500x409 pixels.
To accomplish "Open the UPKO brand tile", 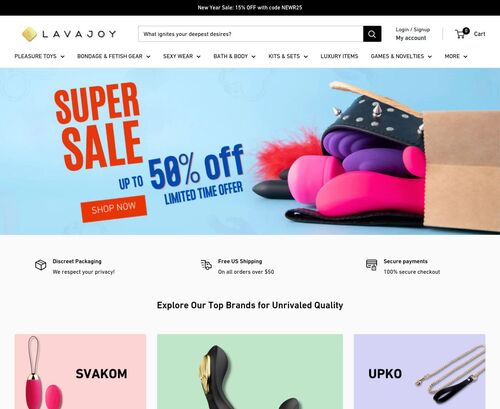I will [419, 371].
